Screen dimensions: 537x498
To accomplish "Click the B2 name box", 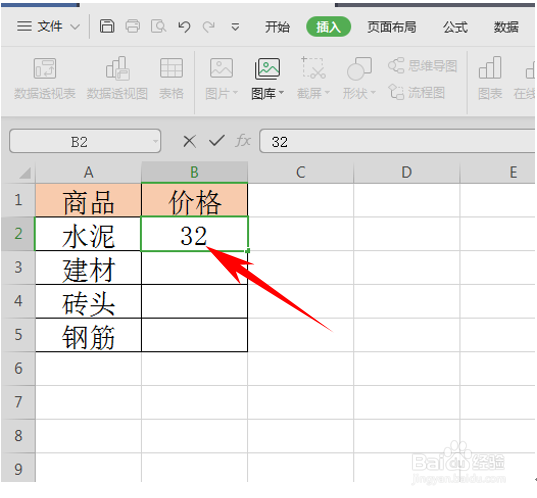I will (79, 141).
